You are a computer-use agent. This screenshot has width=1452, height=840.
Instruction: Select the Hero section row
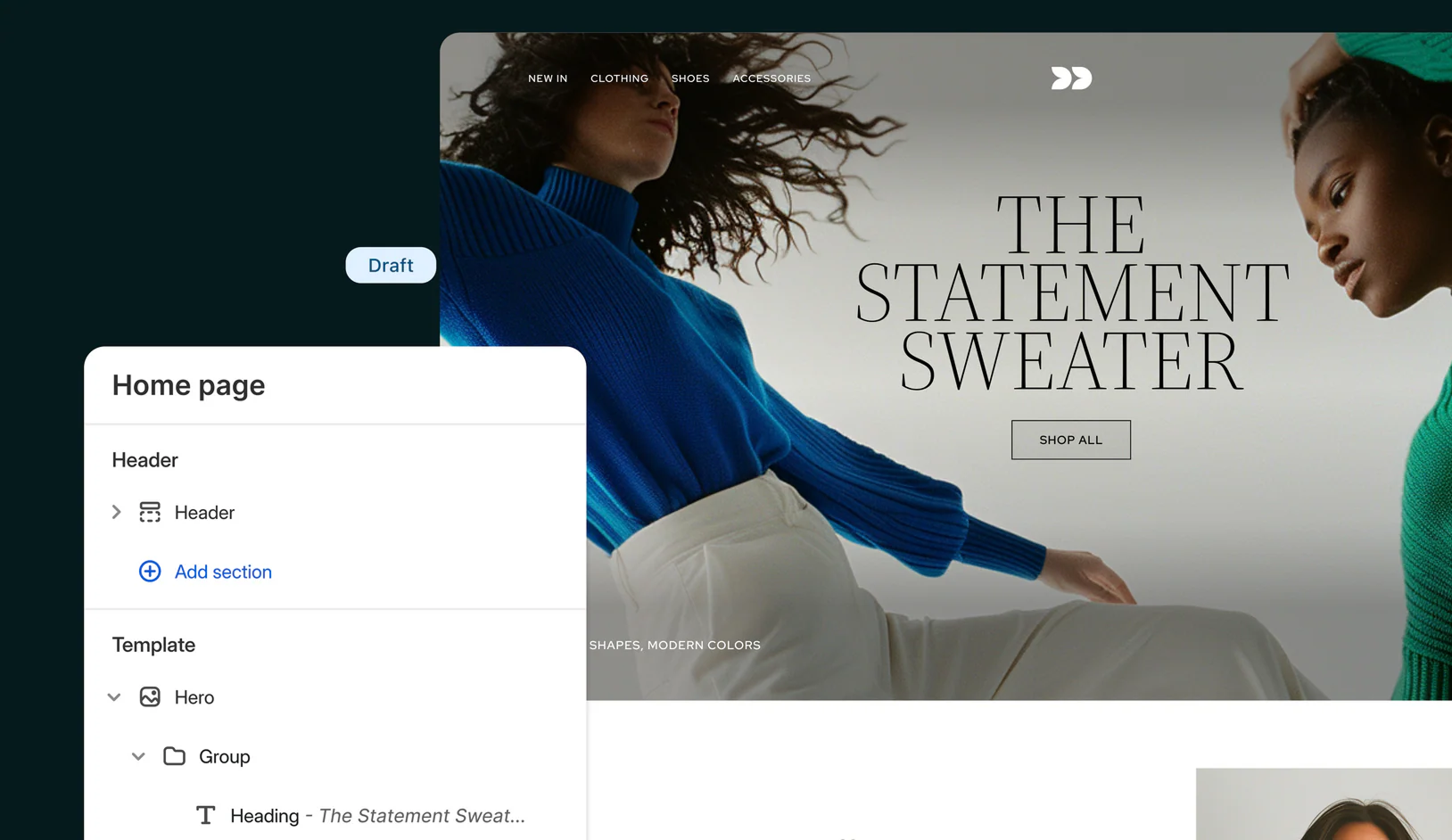click(335, 697)
